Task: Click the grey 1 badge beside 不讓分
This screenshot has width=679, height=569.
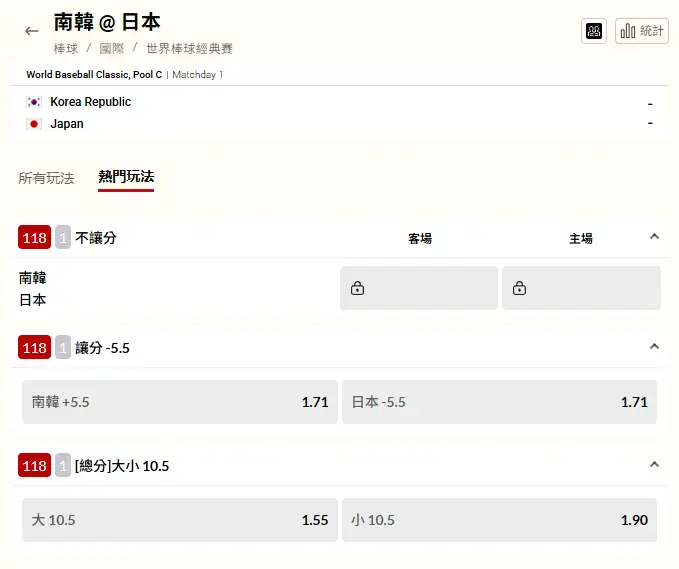Action: (x=63, y=237)
